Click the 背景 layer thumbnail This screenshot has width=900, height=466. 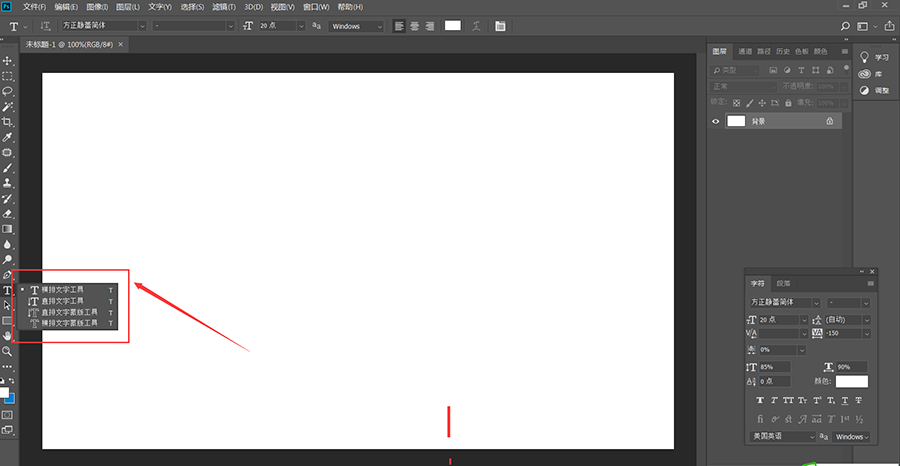click(736, 121)
